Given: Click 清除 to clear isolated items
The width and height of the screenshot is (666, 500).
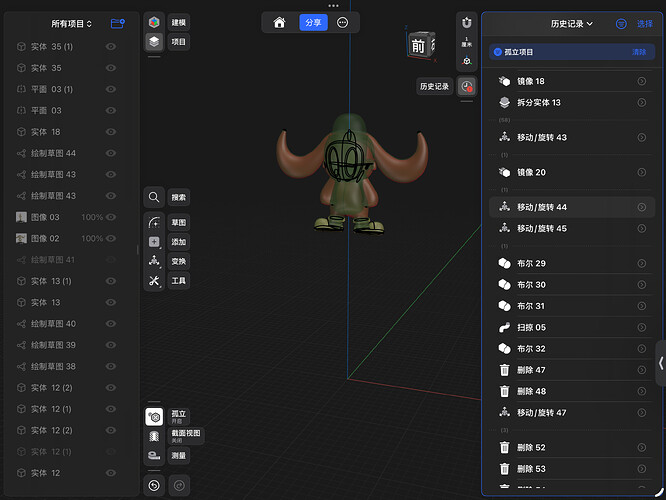Looking at the screenshot, I should click(639, 51).
